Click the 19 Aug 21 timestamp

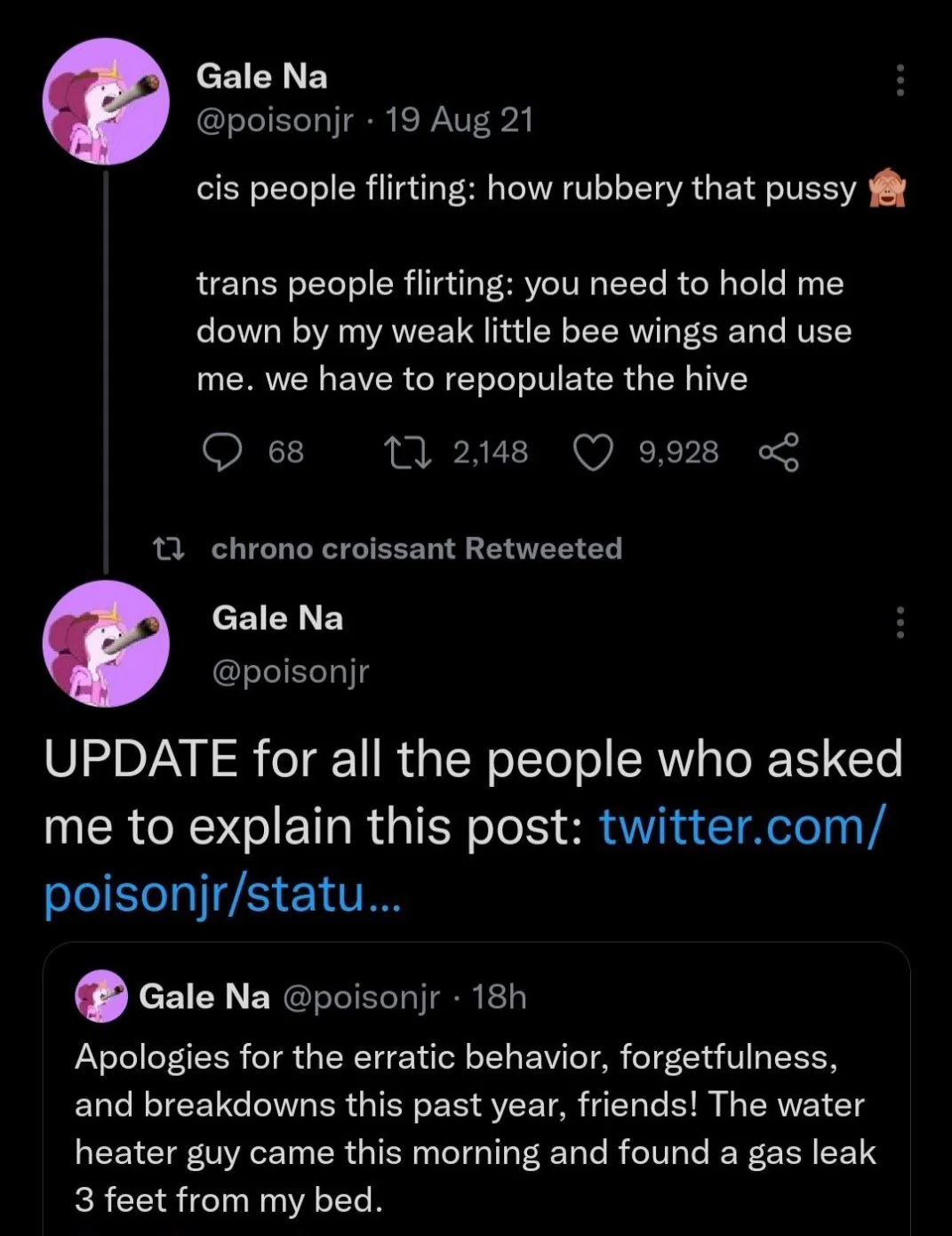tap(459, 119)
